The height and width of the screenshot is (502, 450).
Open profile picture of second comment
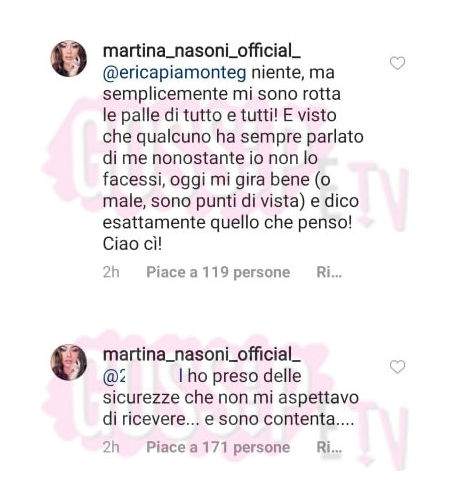pyautogui.click(x=69, y=362)
